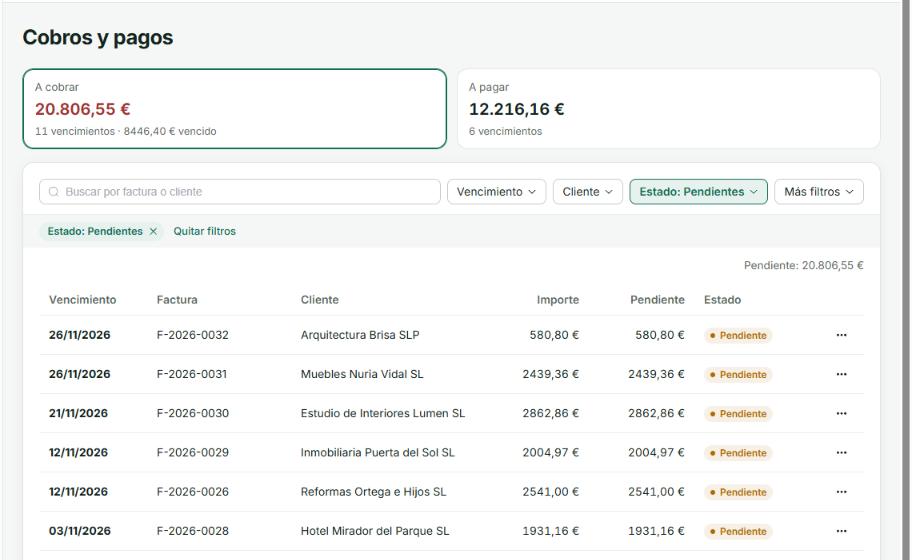912x560 pixels.
Task: Sort by Factura column header
Action: point(177,300)
